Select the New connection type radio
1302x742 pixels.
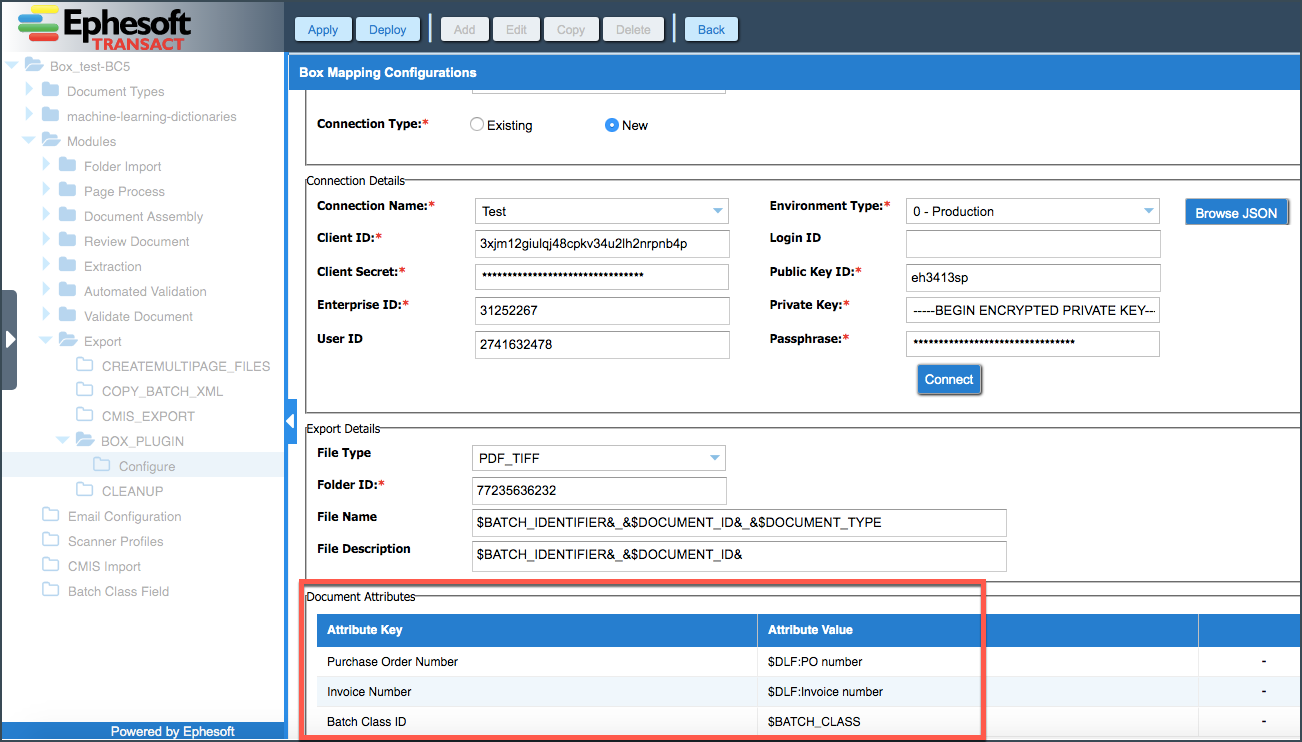pyautogui.click(x=612, y=125)
